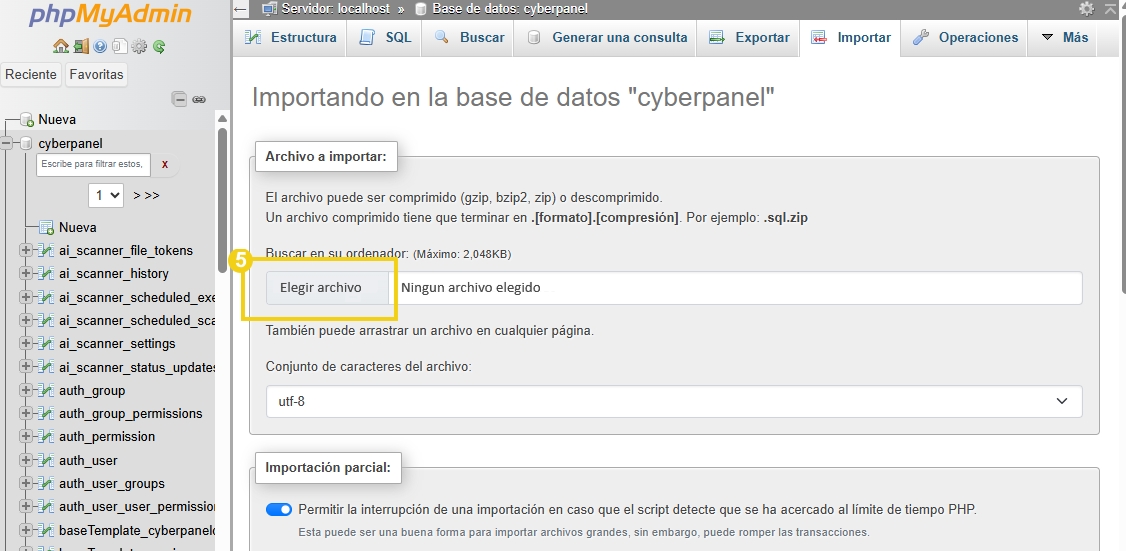This screenshot has width=1126, height=551.
Task: Collapse the cyberpanel database node
Action: 7,143
